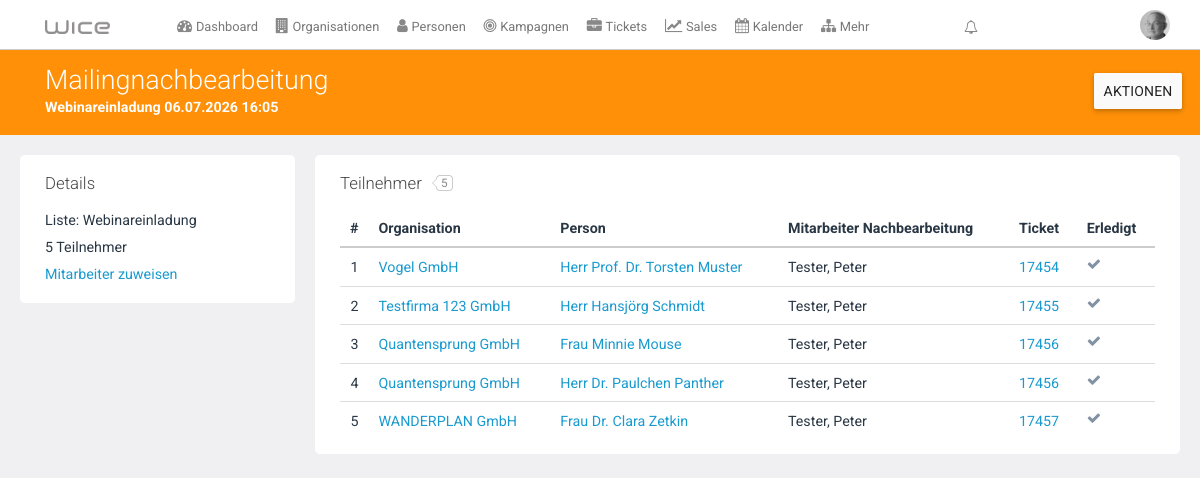The image size is (1200, 478).
Task: Click the 5 Teilnehmer detail text
Action: pyautogui.click(x=86, y=247)
